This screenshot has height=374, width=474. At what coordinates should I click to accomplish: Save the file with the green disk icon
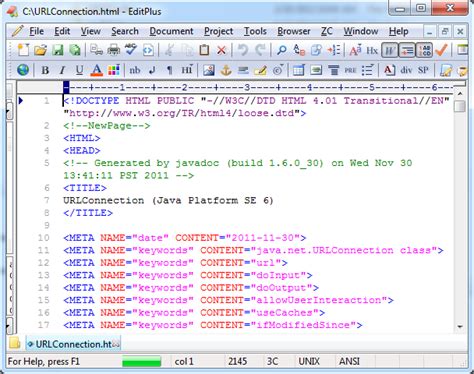pyautogui.click(x=58, y=50)
